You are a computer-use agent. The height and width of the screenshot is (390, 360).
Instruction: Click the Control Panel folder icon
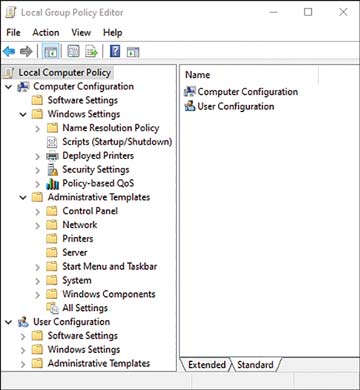coord(52,211)
